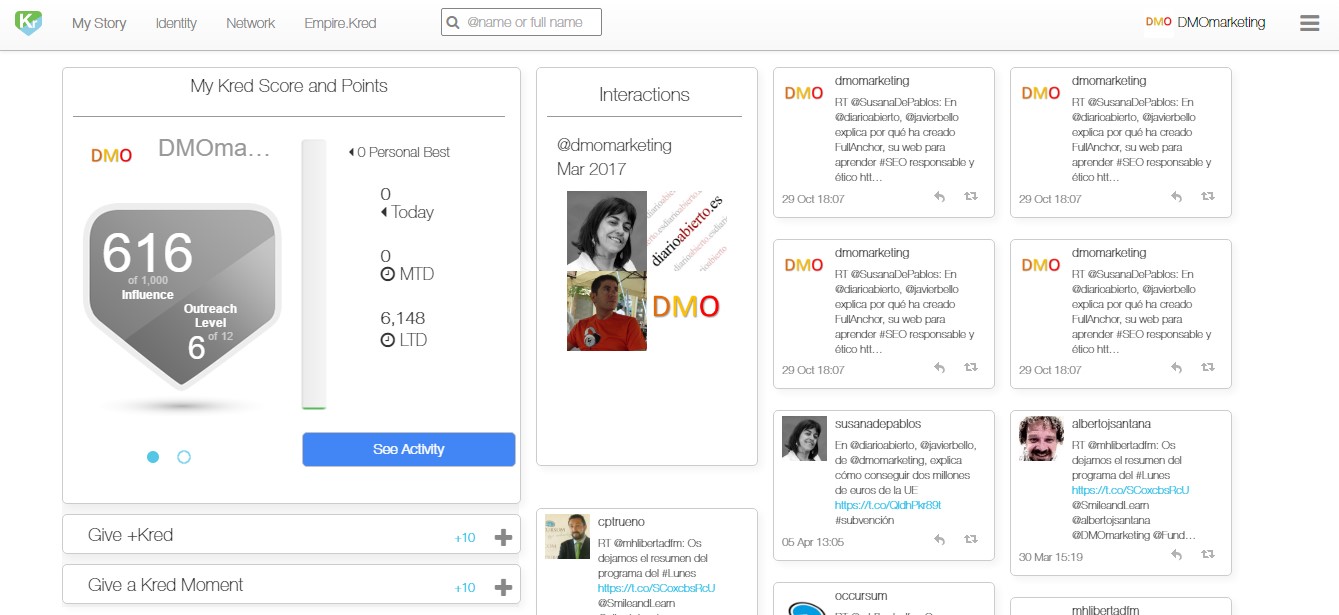This screenshot has width=1339, height=615.
Task: Retweet the susanadepablos tweet
Action: coord(970,540)
